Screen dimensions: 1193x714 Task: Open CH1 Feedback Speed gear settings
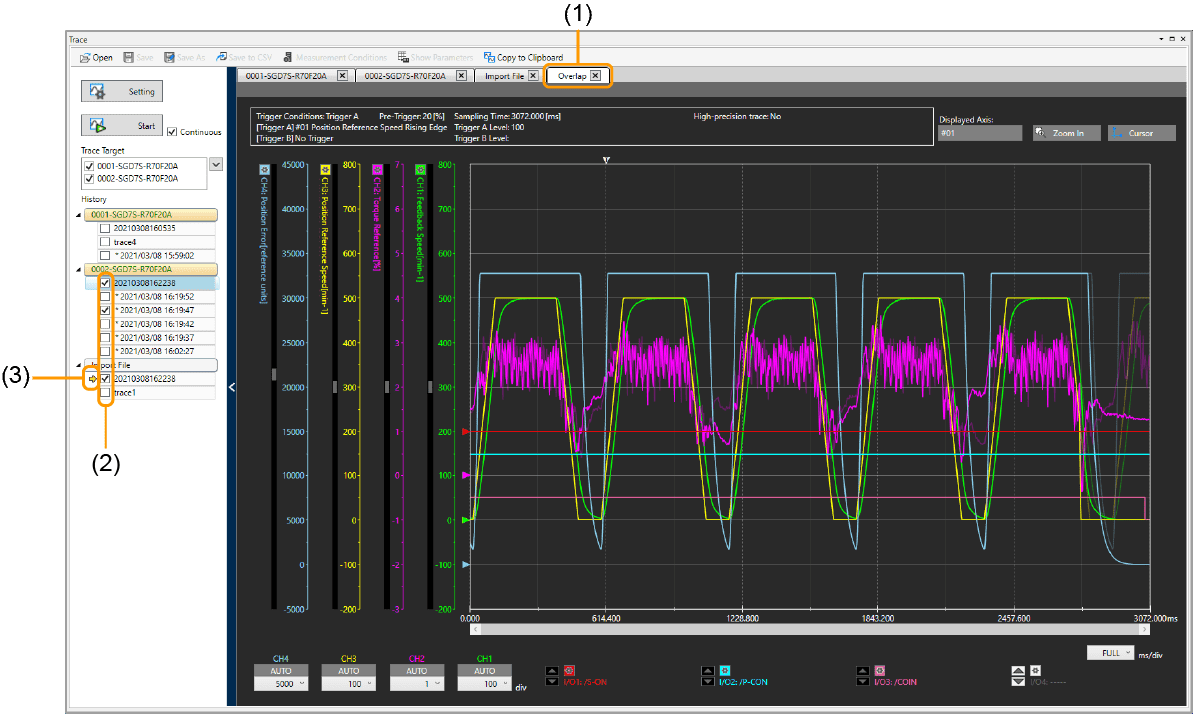pos(421,170)
